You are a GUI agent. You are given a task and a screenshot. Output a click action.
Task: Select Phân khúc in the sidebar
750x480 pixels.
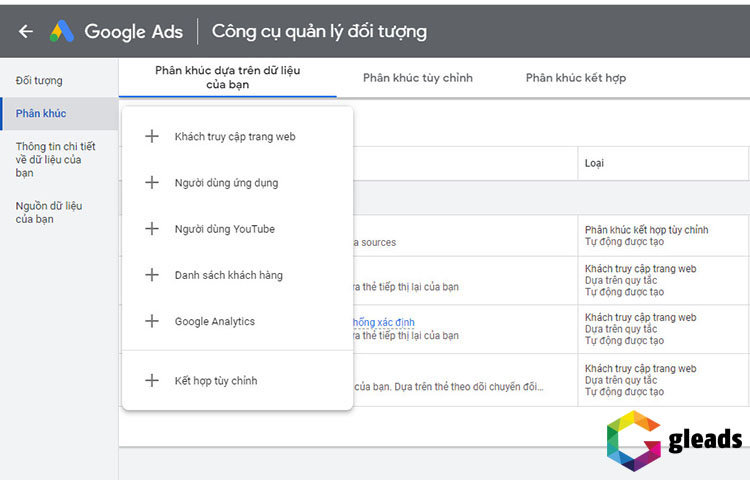click(x=59, y=113)
